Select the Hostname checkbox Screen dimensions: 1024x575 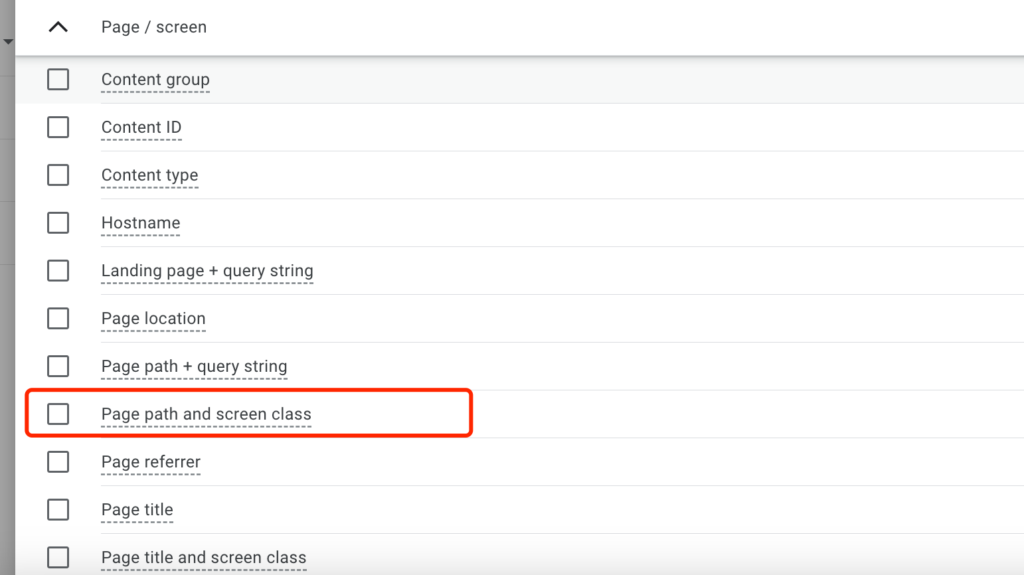tap(58, 223)
